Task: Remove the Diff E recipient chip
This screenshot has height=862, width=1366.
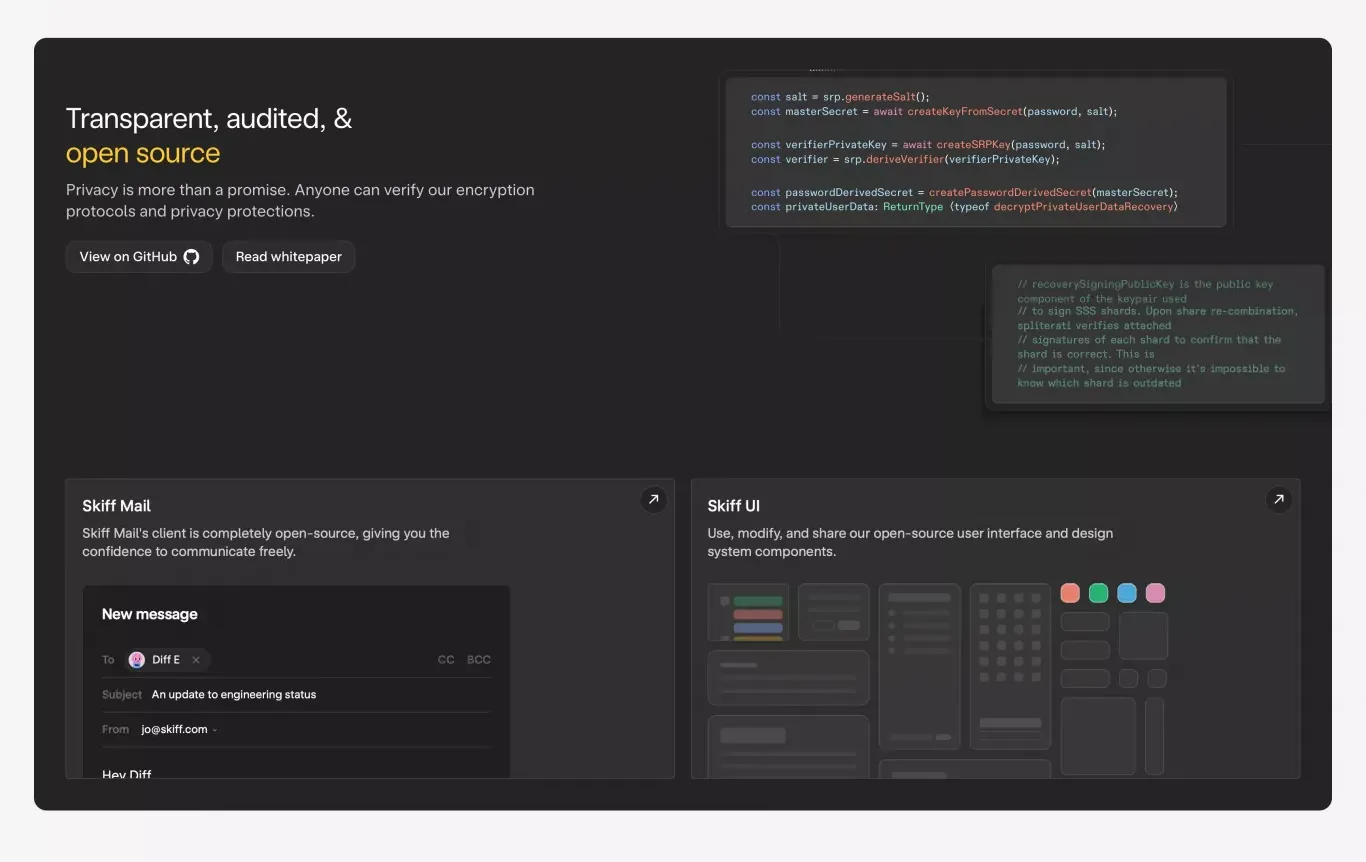Action: 196,660
